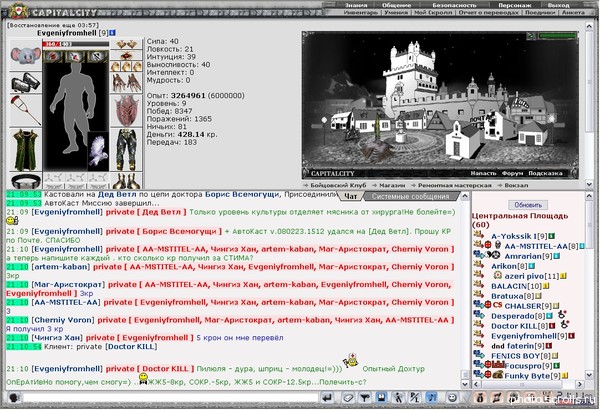Click nickname Cherniy Voron in chat brackets
600x410 pixels.
(x=63, y=320)
